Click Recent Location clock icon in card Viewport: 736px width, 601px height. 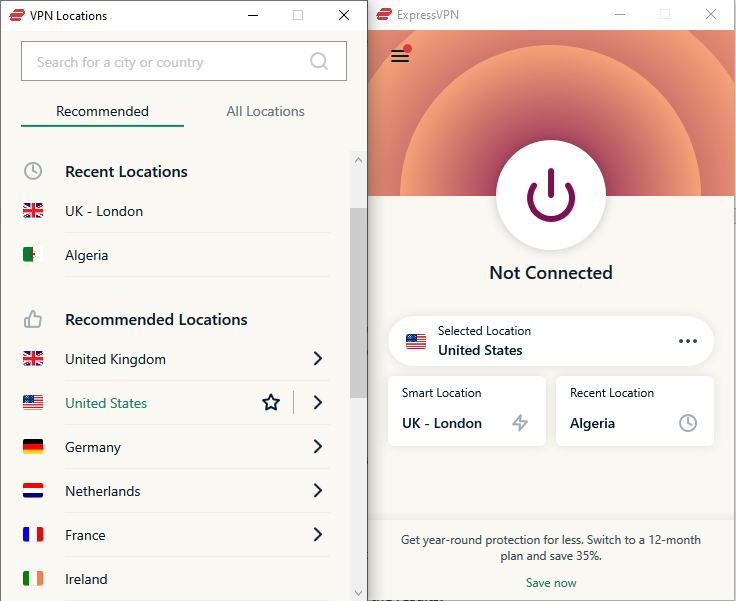688,423
